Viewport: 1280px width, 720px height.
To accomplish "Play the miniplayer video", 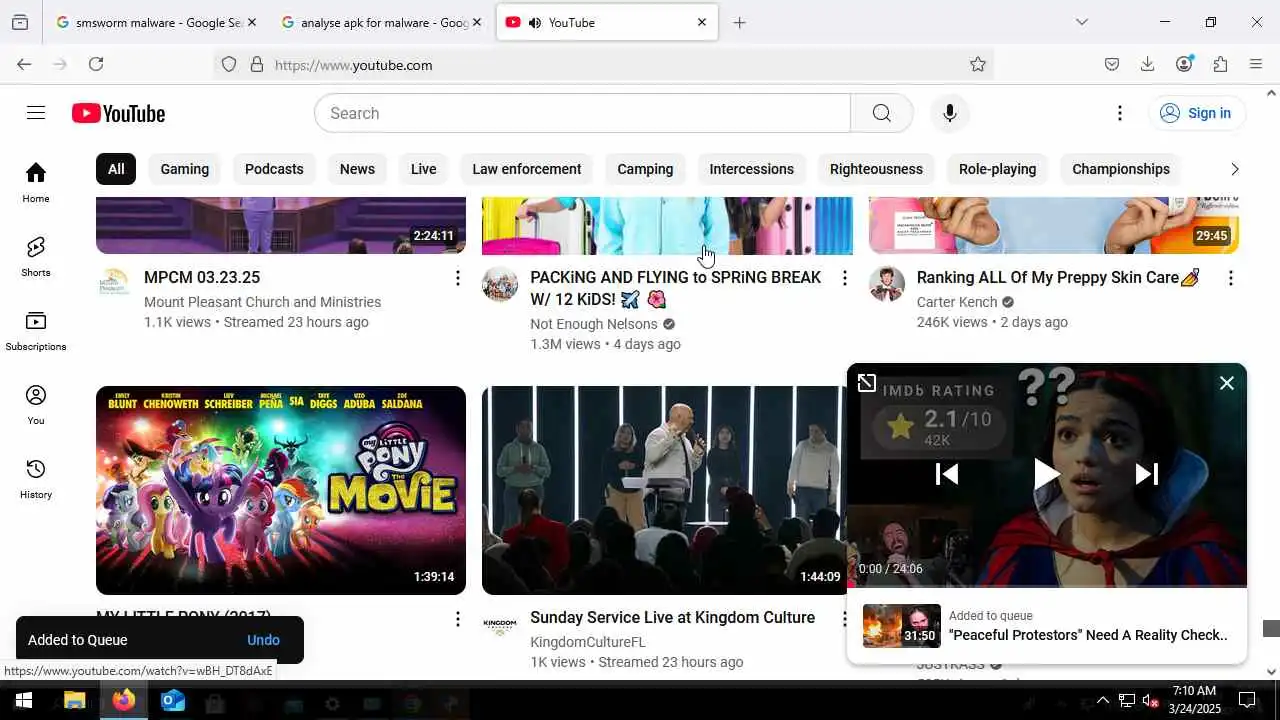I will [1046, 474].
